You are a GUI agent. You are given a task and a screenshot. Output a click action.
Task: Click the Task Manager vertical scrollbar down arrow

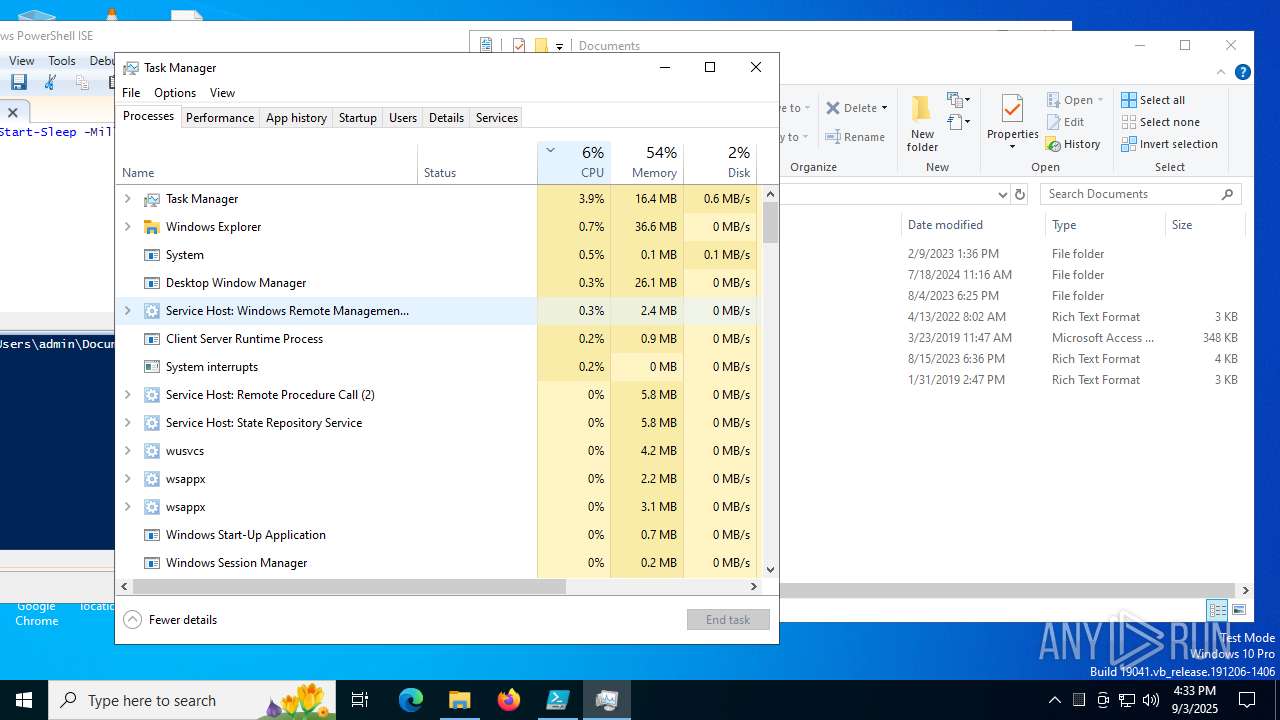pyautogui.click(x=771, y=570)
